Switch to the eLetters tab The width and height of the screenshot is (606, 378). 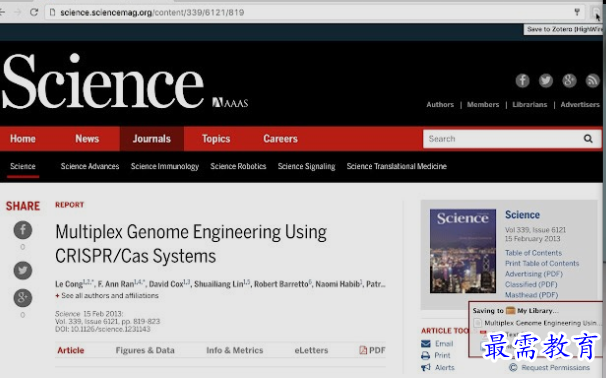pos(311,350)
